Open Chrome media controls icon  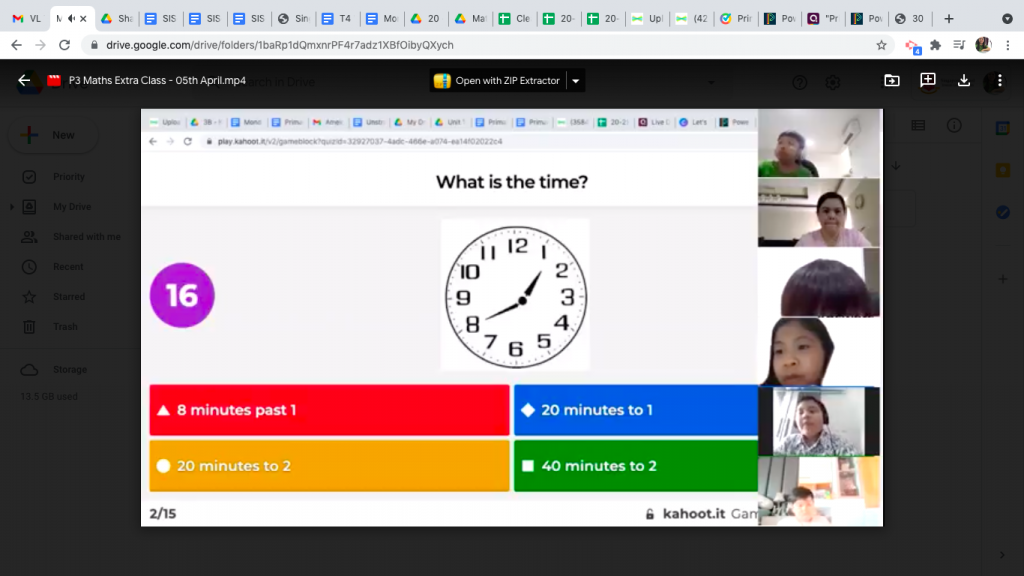point(959,45)
